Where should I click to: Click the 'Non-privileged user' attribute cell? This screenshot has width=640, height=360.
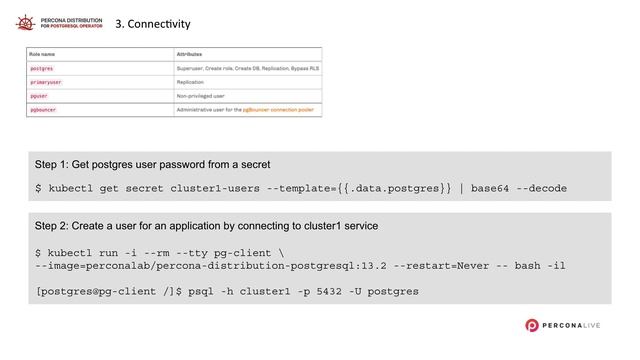click(x=248, y=96)
